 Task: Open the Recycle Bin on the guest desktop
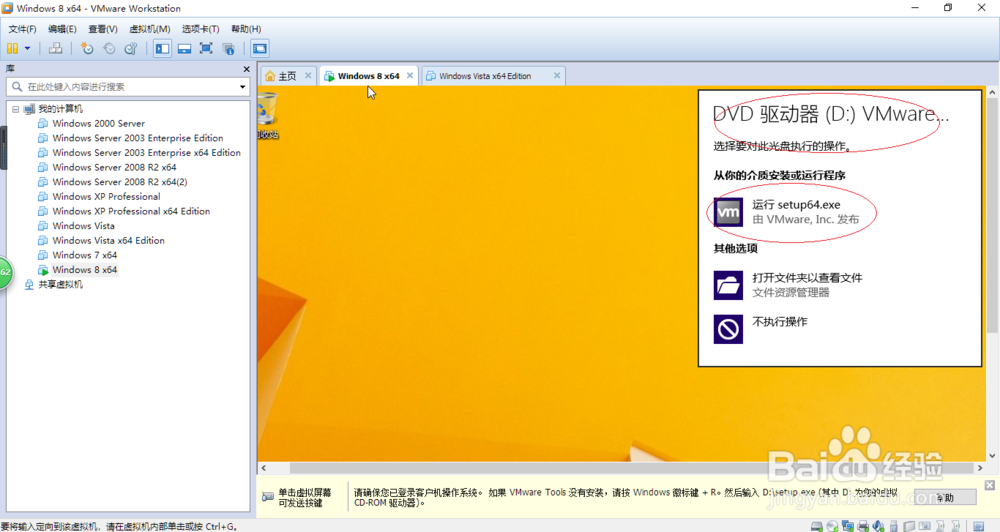tap(267, 115)
